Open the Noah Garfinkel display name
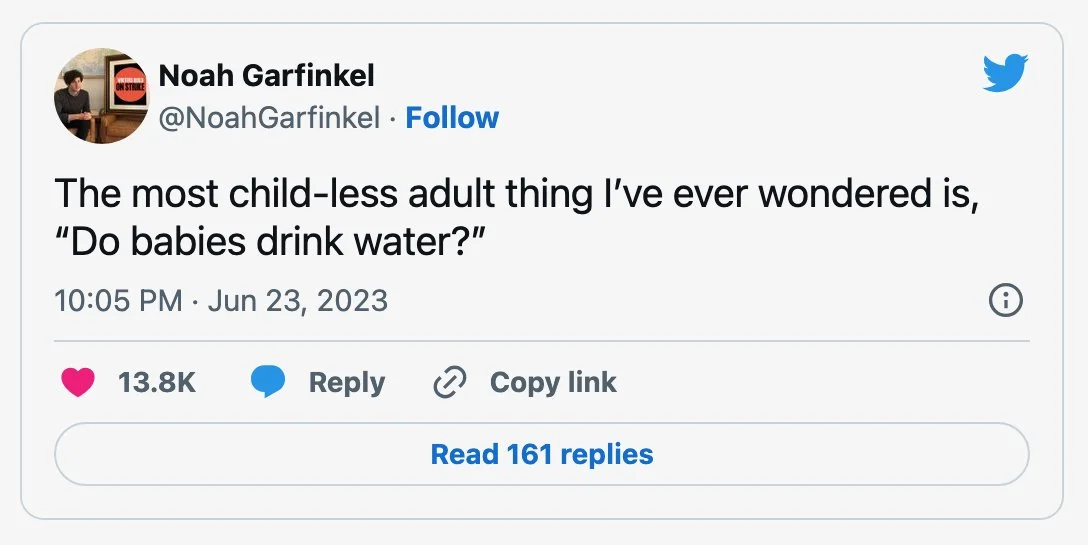Image resolution: width=1088 pixels, height=545 pixels. pyautogui.click(x=267, y=75)
